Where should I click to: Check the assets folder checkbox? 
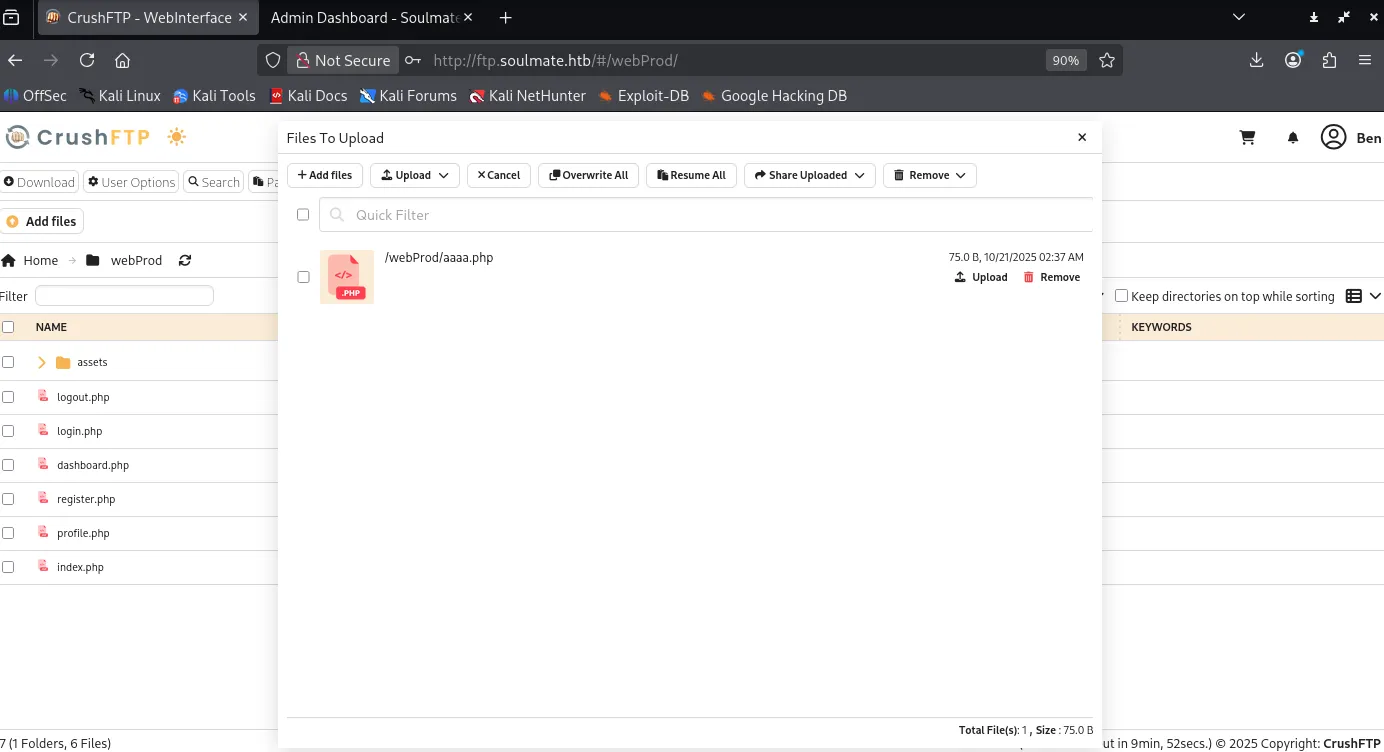8,362
